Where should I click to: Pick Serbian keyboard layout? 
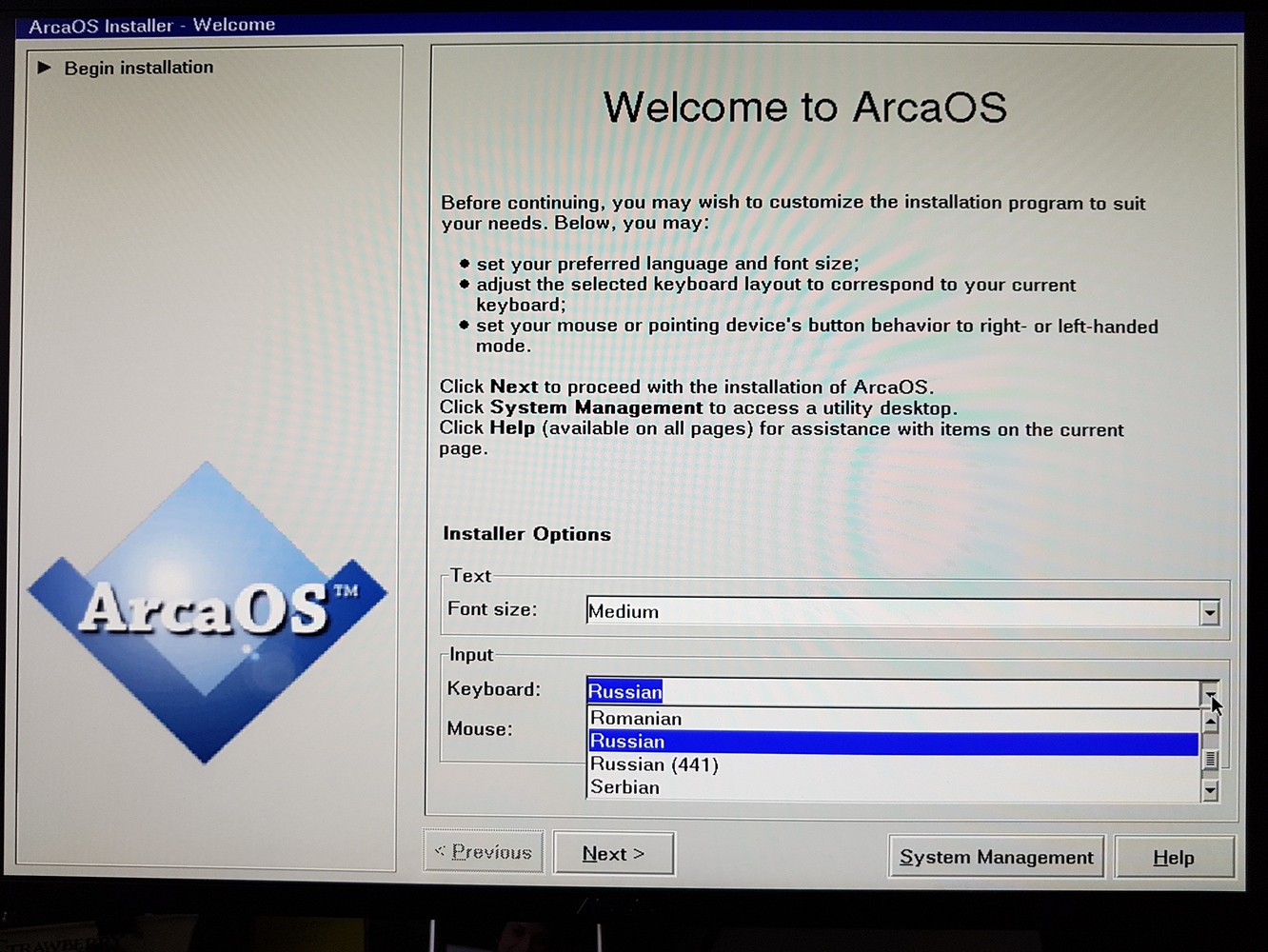point(892,787)
